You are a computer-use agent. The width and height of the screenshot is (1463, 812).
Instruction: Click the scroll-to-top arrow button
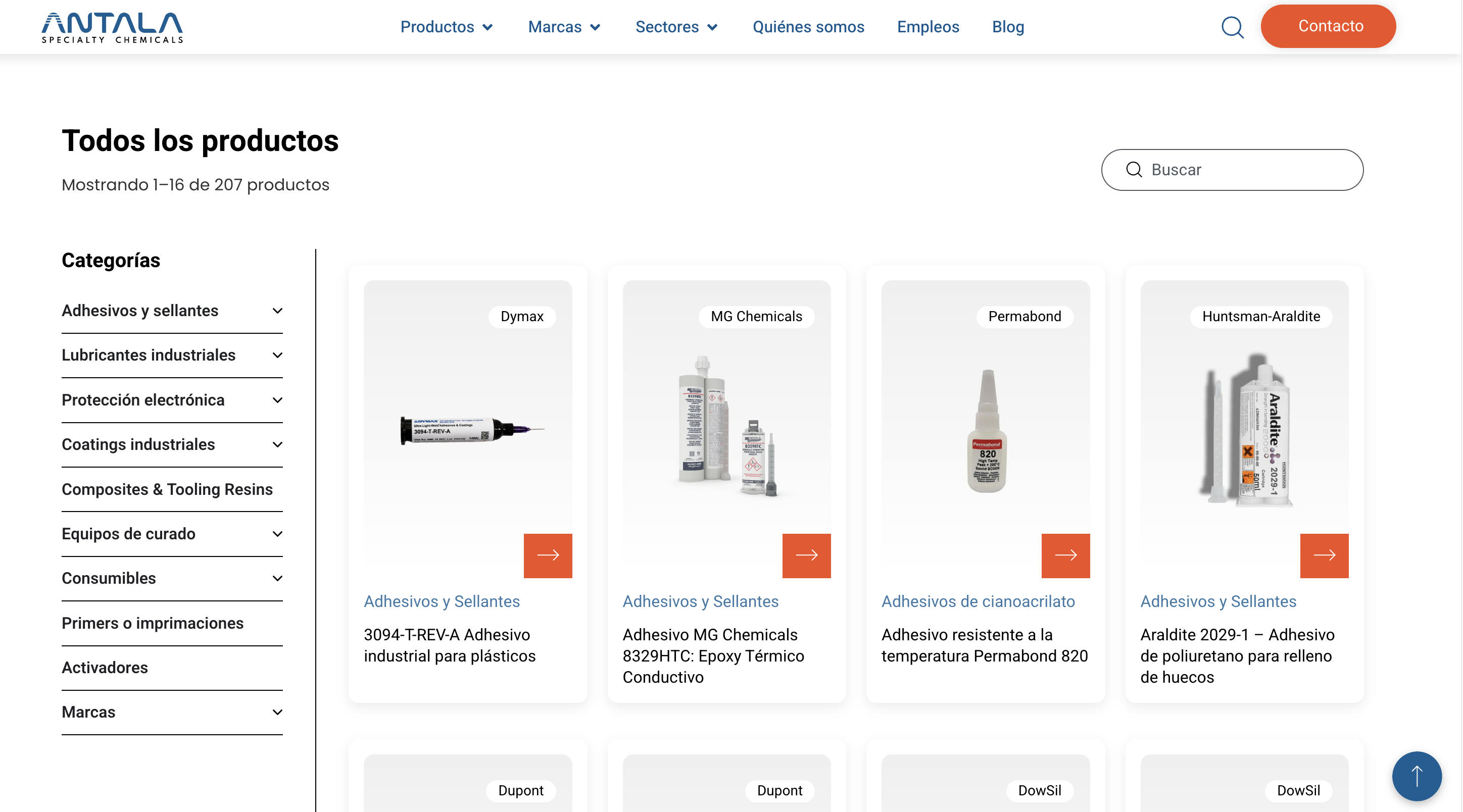tap(1417, 776)
